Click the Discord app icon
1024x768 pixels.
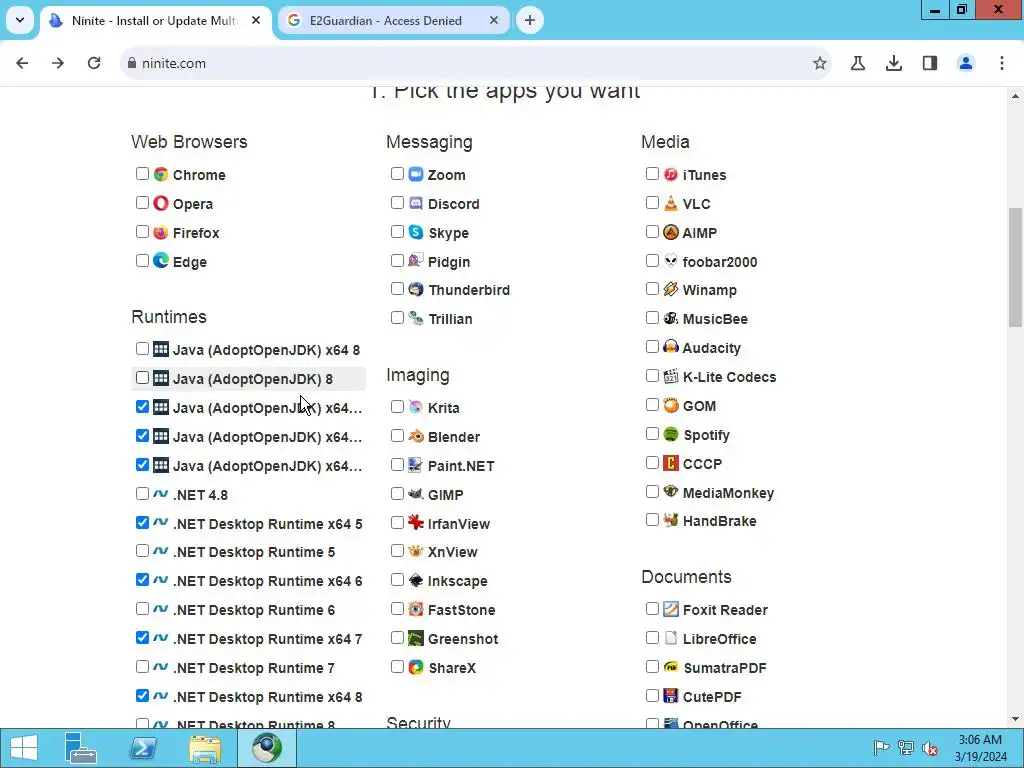point(416,203)
